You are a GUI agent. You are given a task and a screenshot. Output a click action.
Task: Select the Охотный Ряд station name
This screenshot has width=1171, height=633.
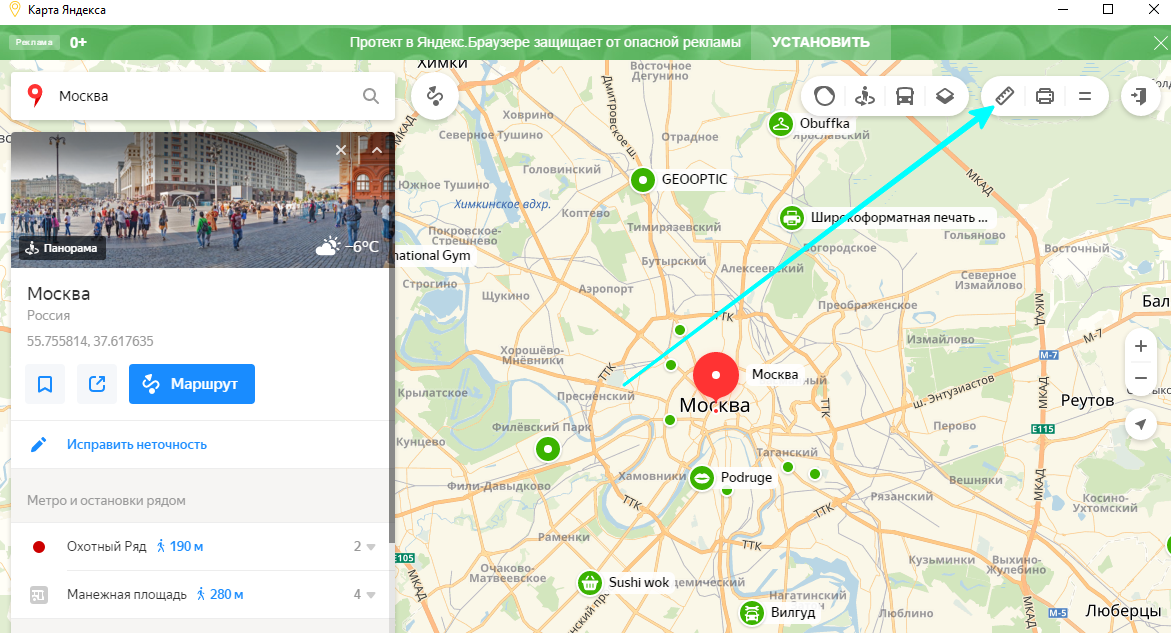(107, 546)
